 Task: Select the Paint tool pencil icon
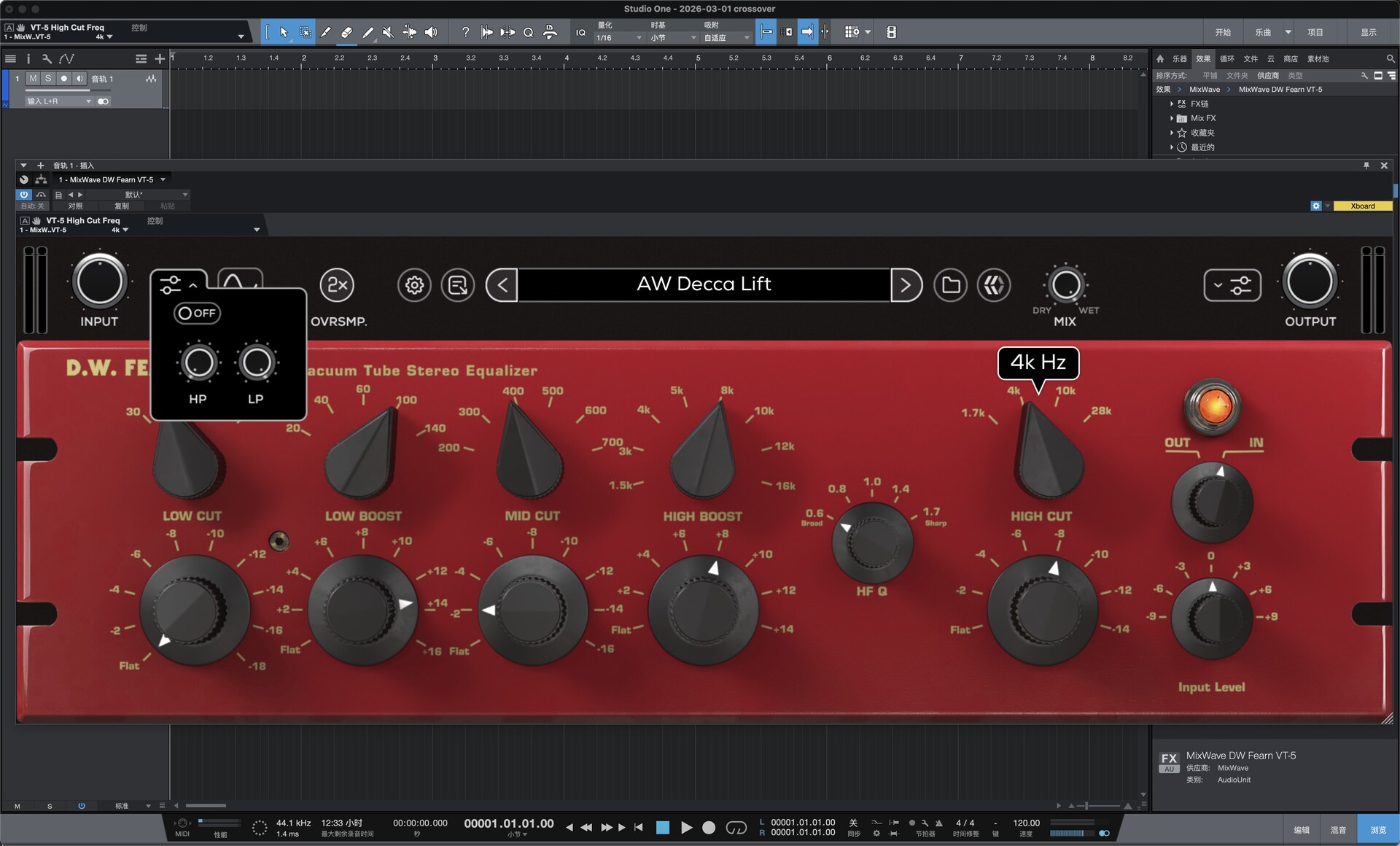368,32
